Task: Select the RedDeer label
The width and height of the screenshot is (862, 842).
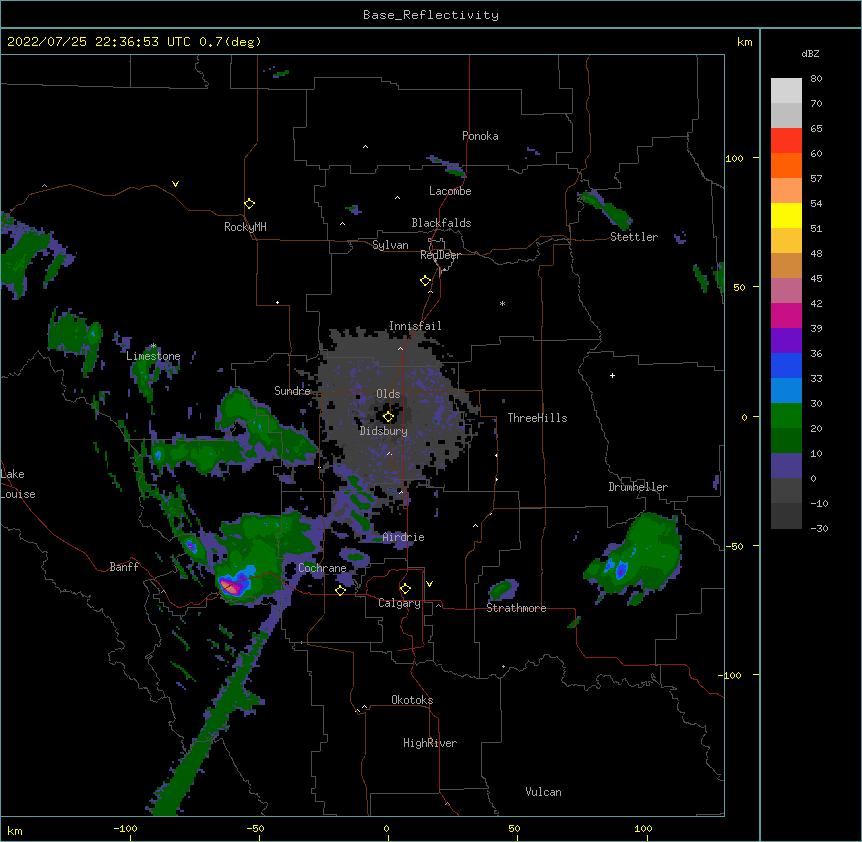Action: (x=440, y=255)
